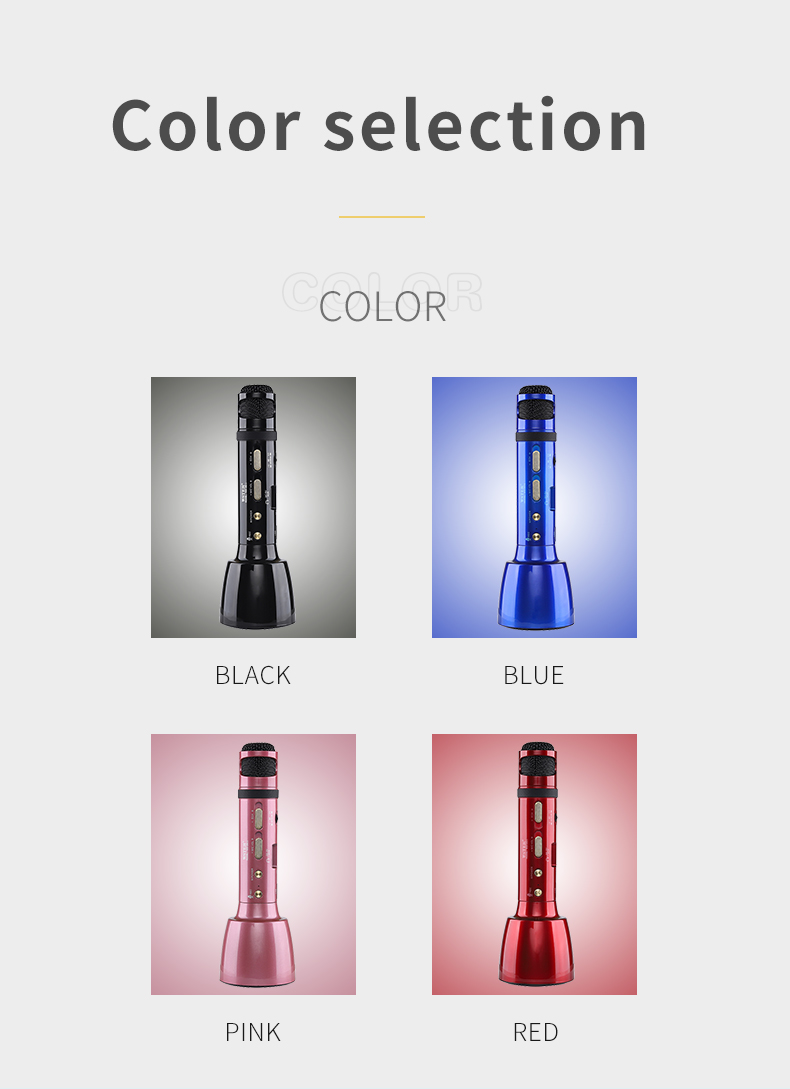790x1089 pixels.
Task: Click the red microphone's mesh head
Action: pos(537,758)
